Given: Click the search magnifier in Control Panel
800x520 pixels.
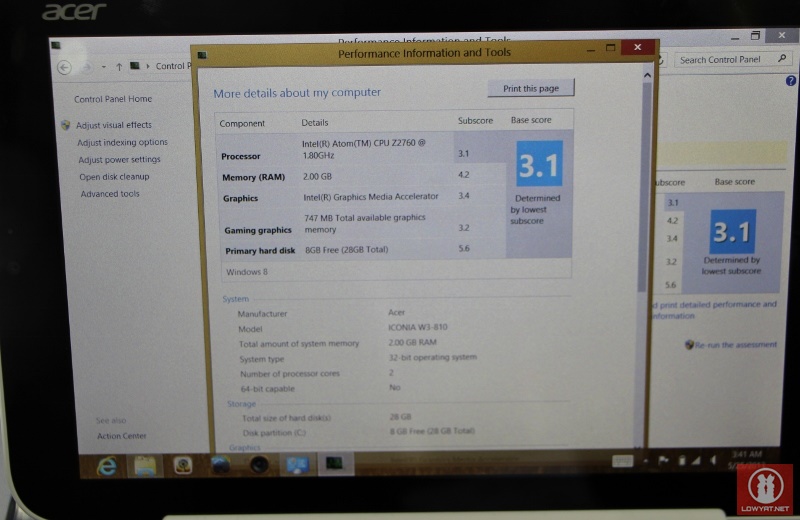Looking at the screenshot, I should coord(782,59).
